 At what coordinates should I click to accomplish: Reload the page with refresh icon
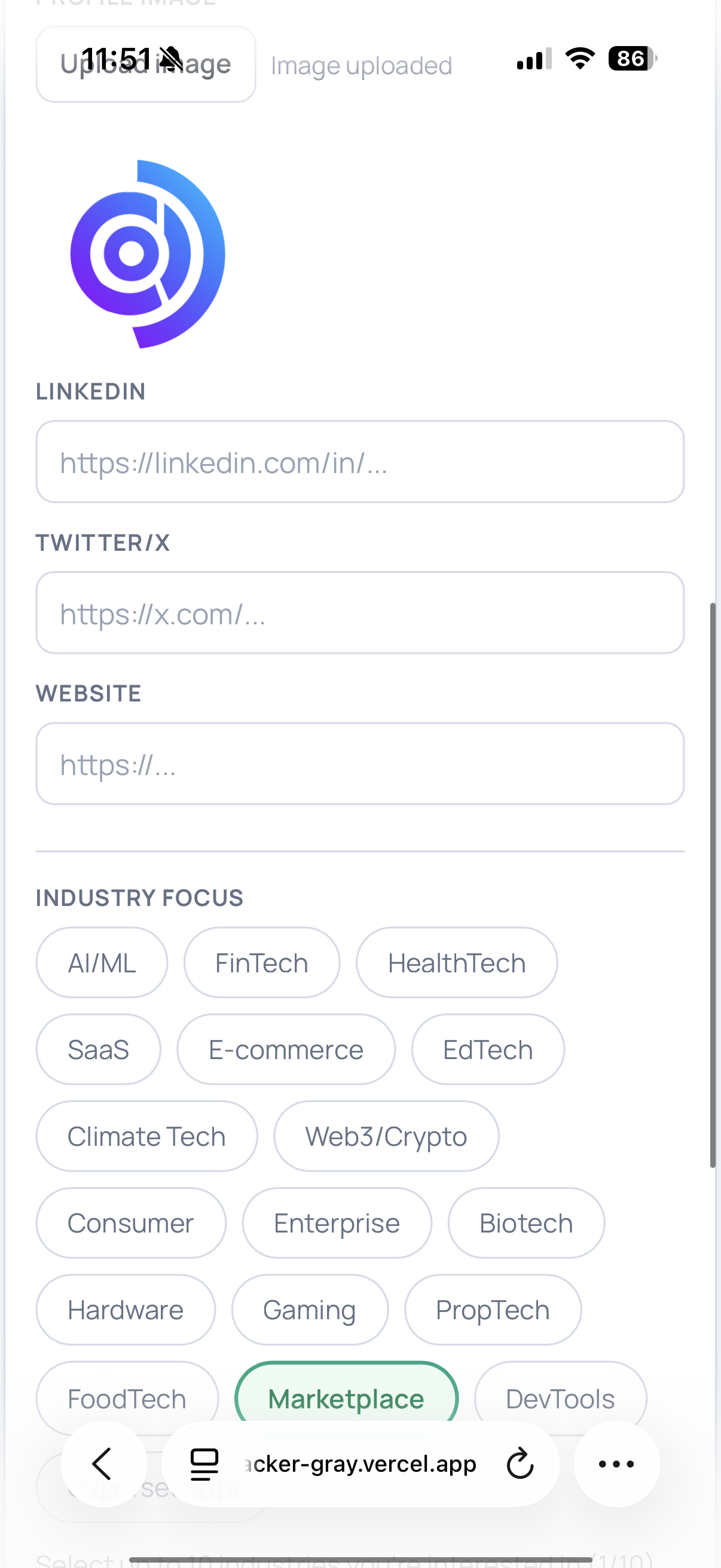click(x=520, y=1464)
